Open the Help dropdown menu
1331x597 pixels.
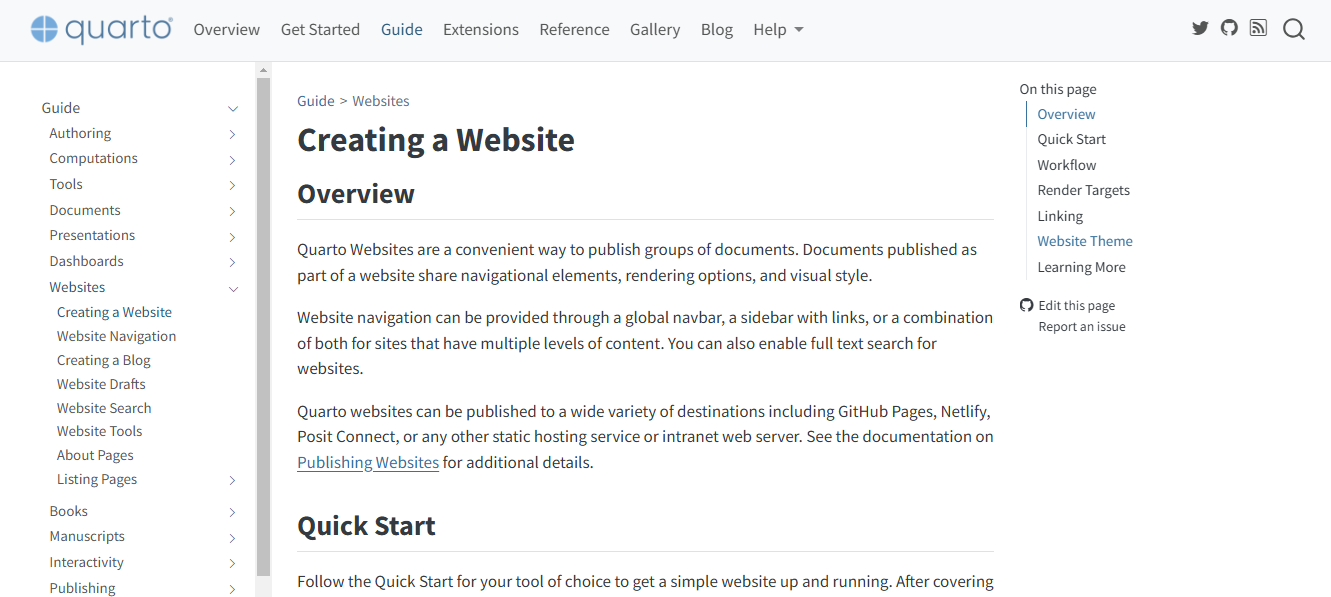[x=778, y=30]
